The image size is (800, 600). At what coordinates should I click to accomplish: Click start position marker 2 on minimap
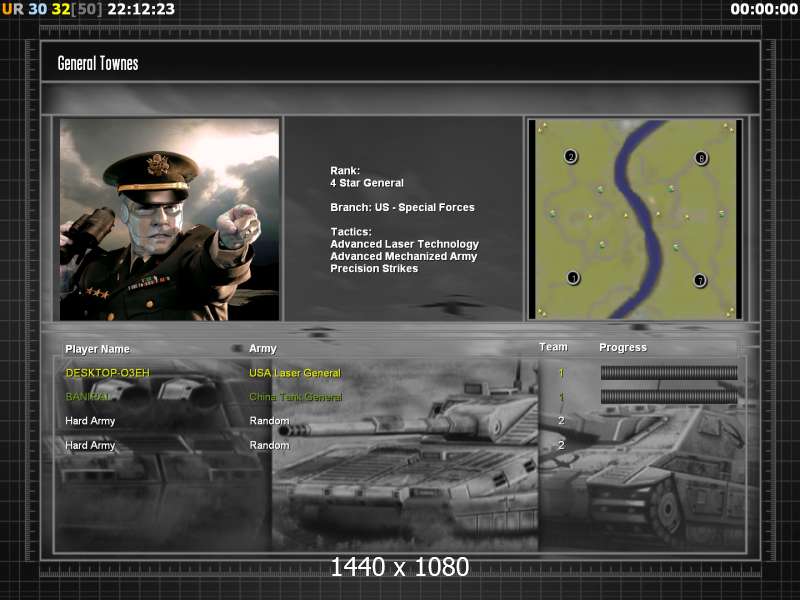pos(570,156)
